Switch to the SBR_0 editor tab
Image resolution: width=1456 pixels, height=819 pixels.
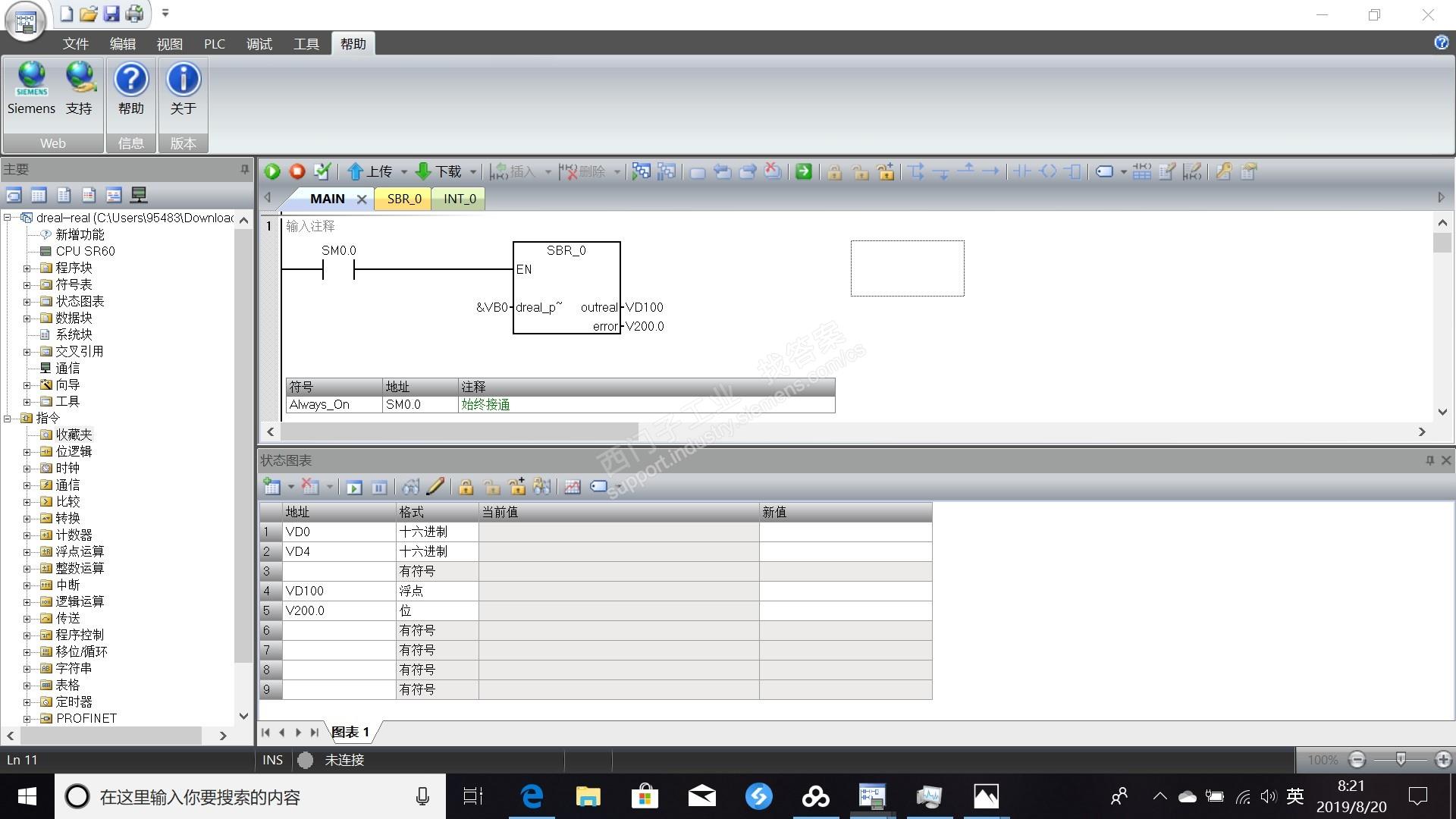[x=403, y=199]
